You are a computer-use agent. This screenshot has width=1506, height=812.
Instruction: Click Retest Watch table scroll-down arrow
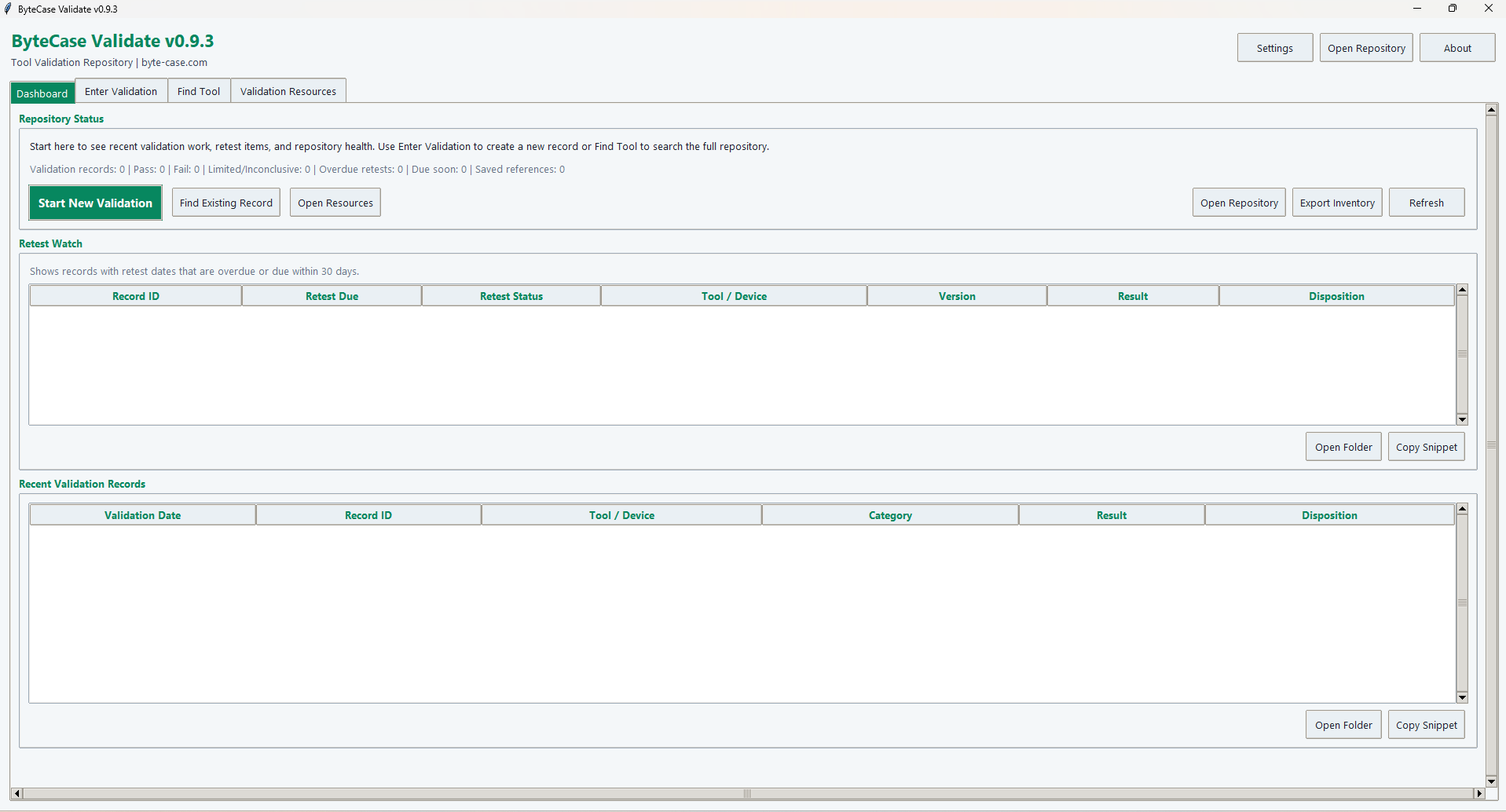[1462, 419]
